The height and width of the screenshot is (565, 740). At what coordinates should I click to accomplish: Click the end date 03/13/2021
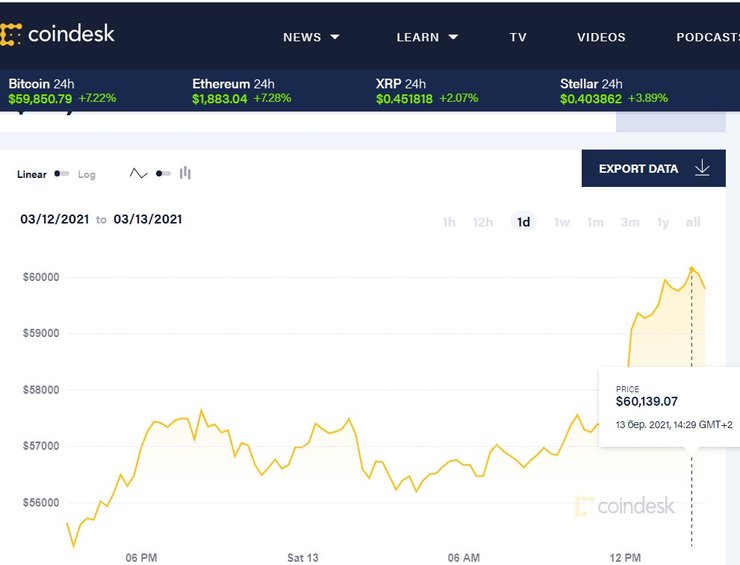coord(148,219)
